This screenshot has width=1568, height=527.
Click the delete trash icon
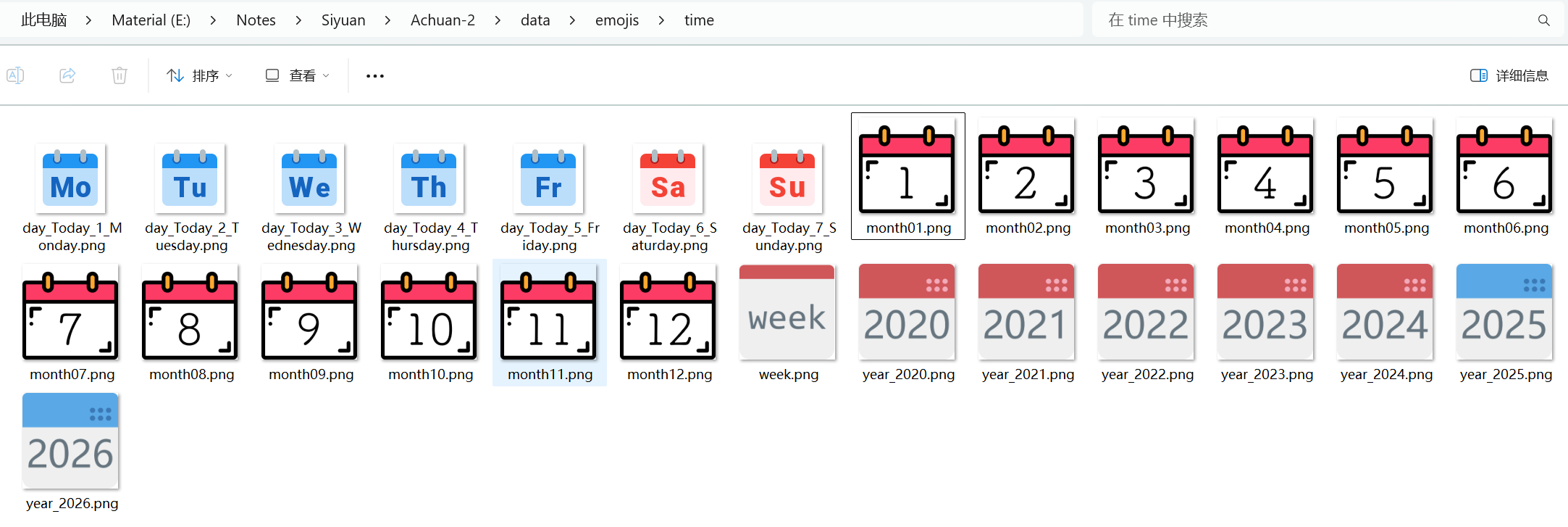pos(120,75)
